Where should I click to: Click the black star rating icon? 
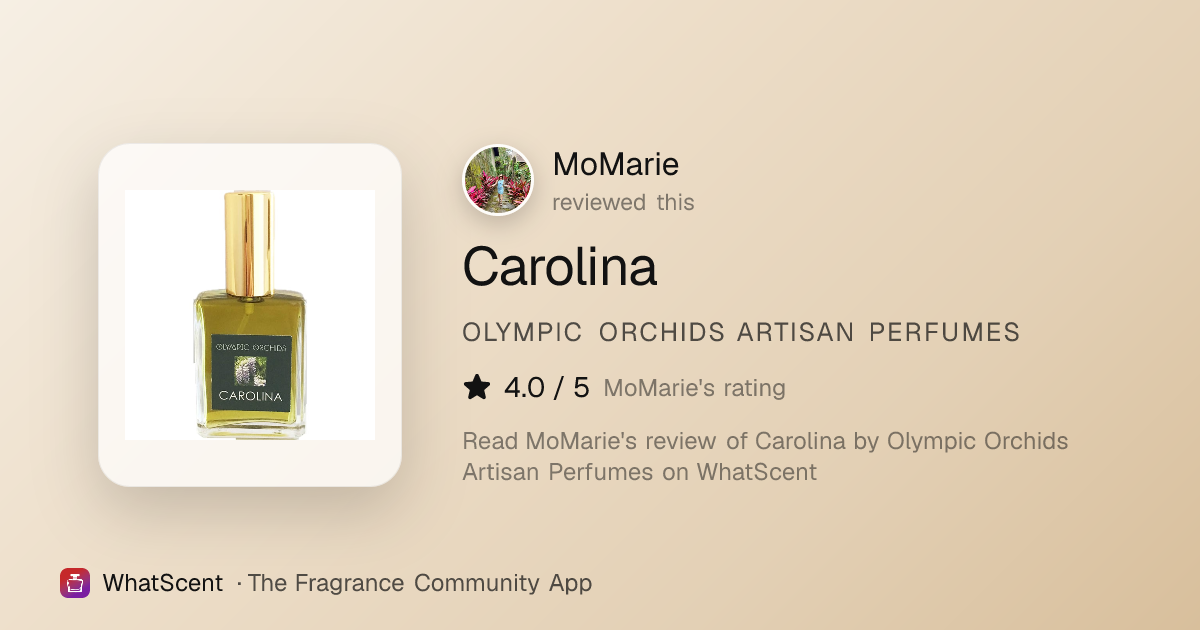point(477,388)
